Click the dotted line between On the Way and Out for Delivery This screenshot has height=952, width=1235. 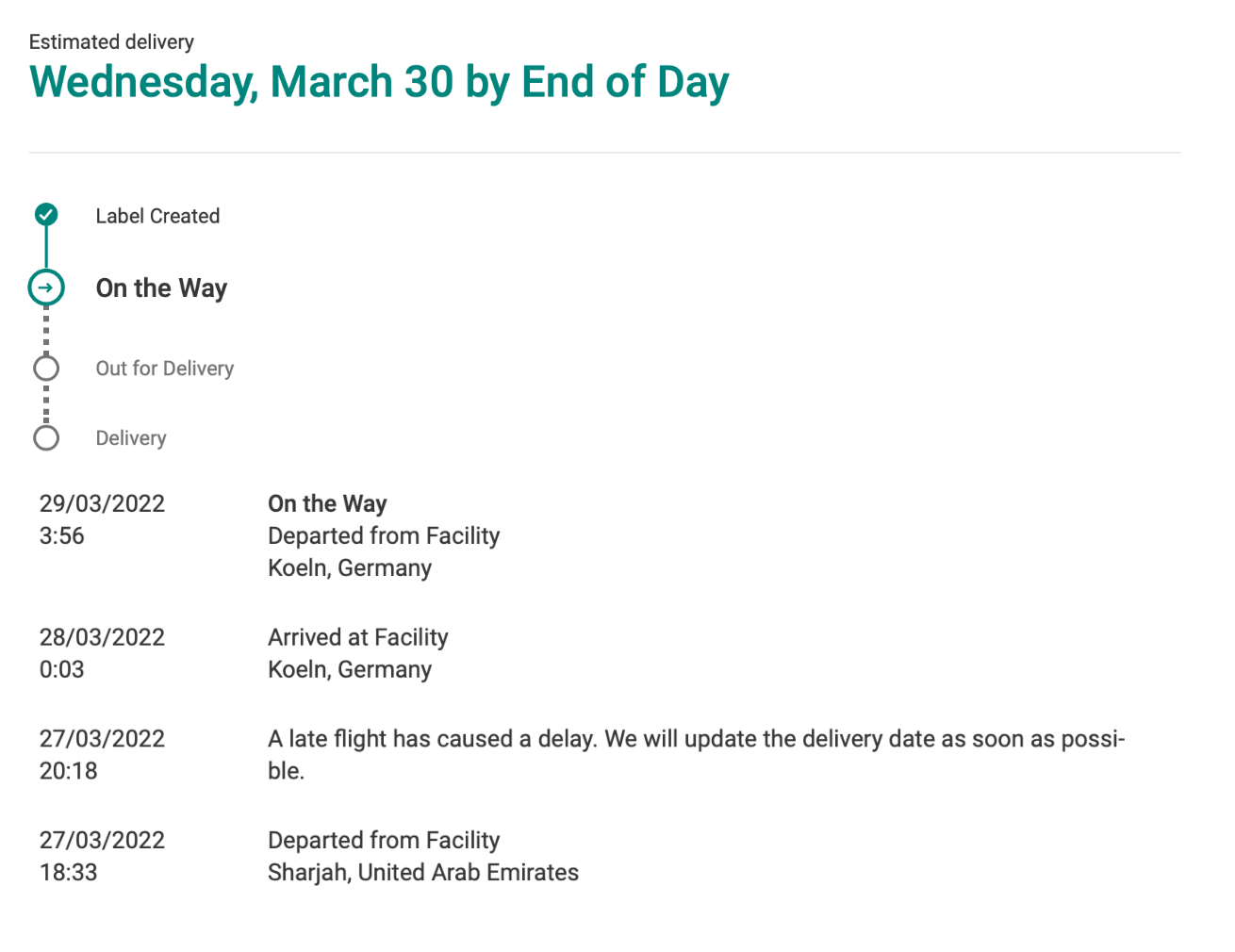click(x=46, y=331)
